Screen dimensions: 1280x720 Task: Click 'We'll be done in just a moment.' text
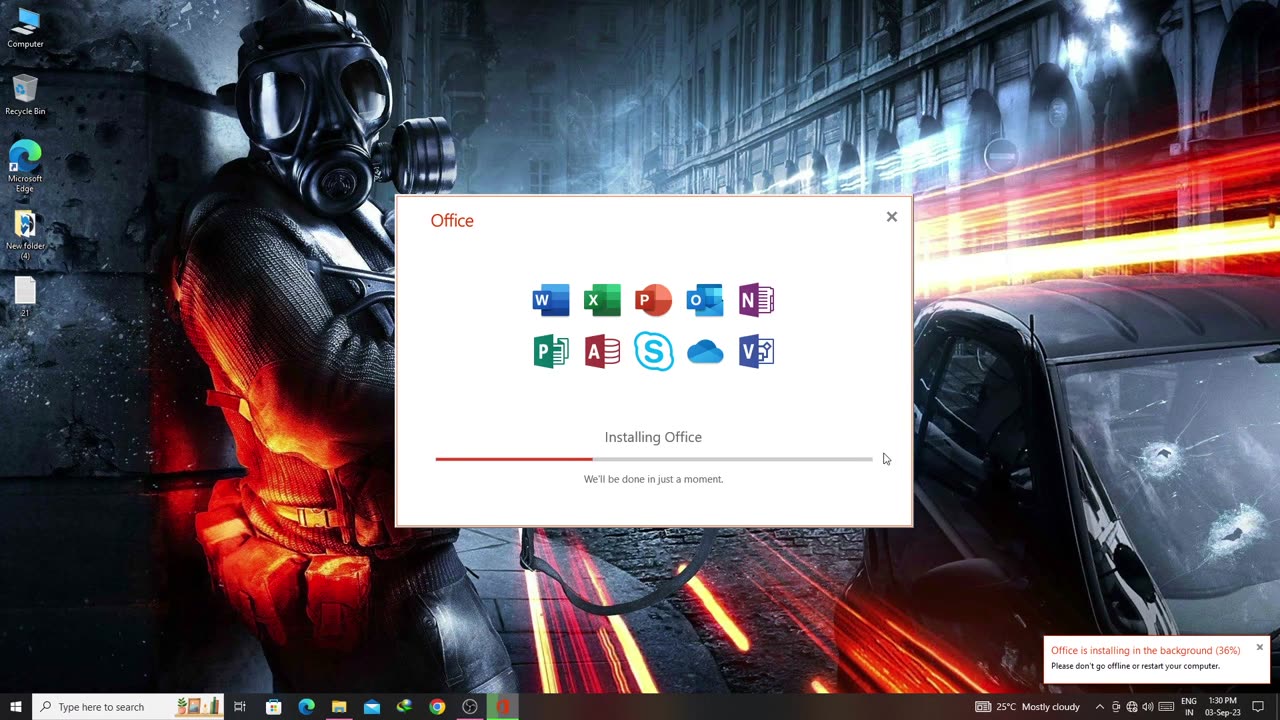pos(653,479)
